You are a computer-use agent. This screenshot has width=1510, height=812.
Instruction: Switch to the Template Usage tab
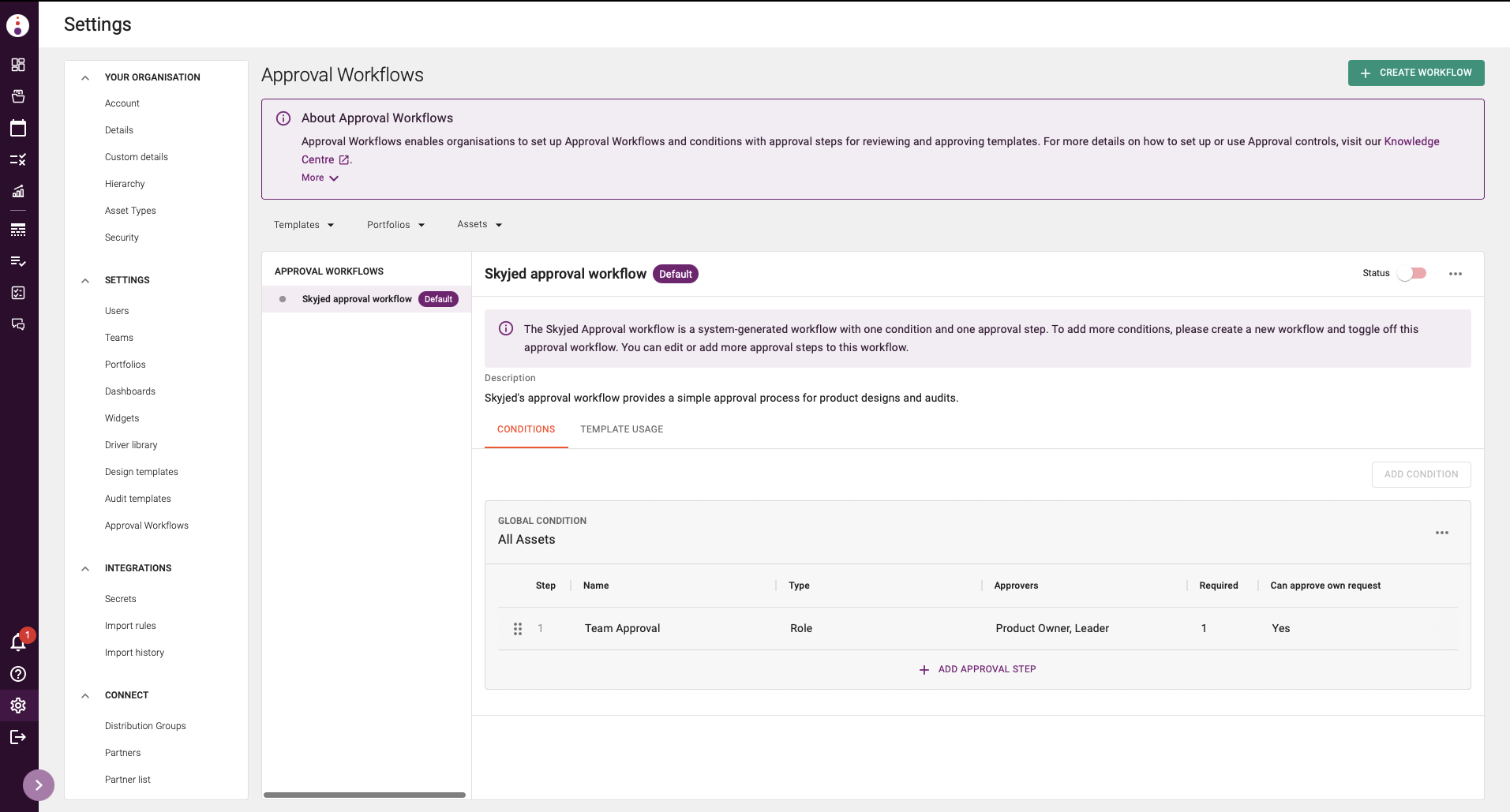[622, 429]
